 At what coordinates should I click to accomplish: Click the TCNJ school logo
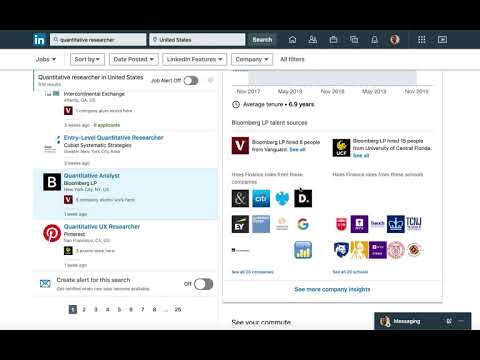(x=414, y=224)
